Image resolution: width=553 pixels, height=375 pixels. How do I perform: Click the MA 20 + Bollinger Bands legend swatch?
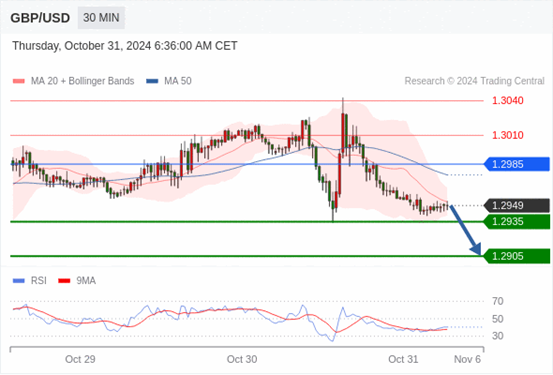click(19, 81)
